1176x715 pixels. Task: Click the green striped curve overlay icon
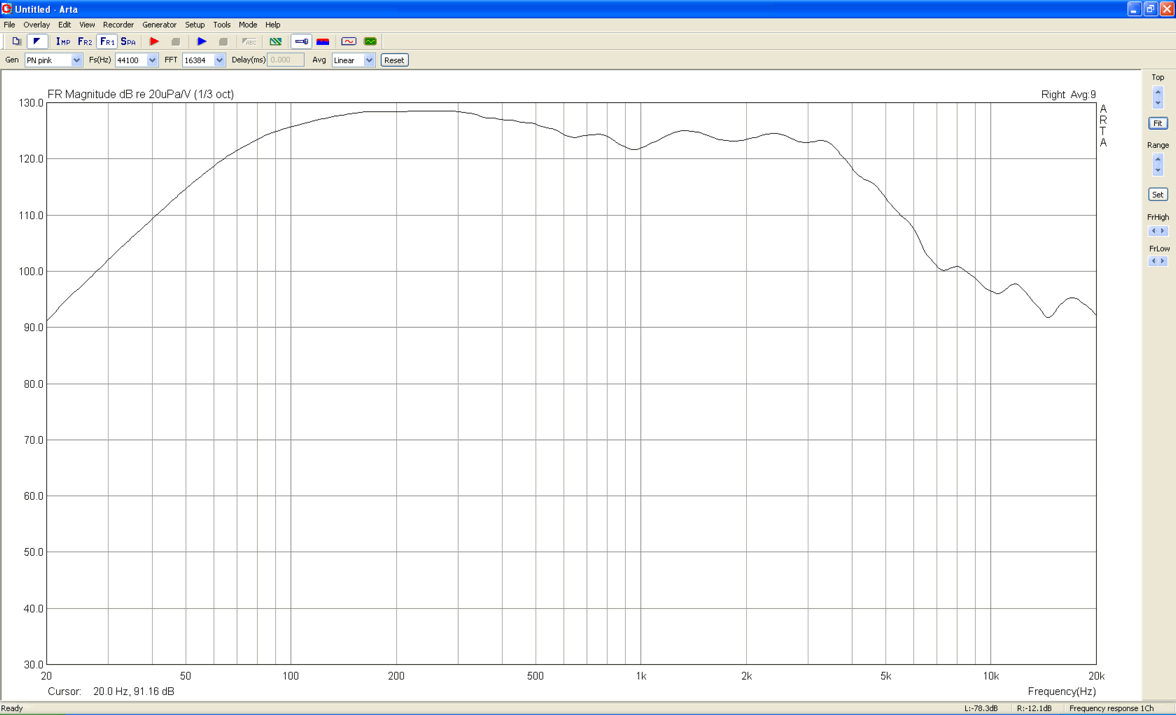coord(276,41)
